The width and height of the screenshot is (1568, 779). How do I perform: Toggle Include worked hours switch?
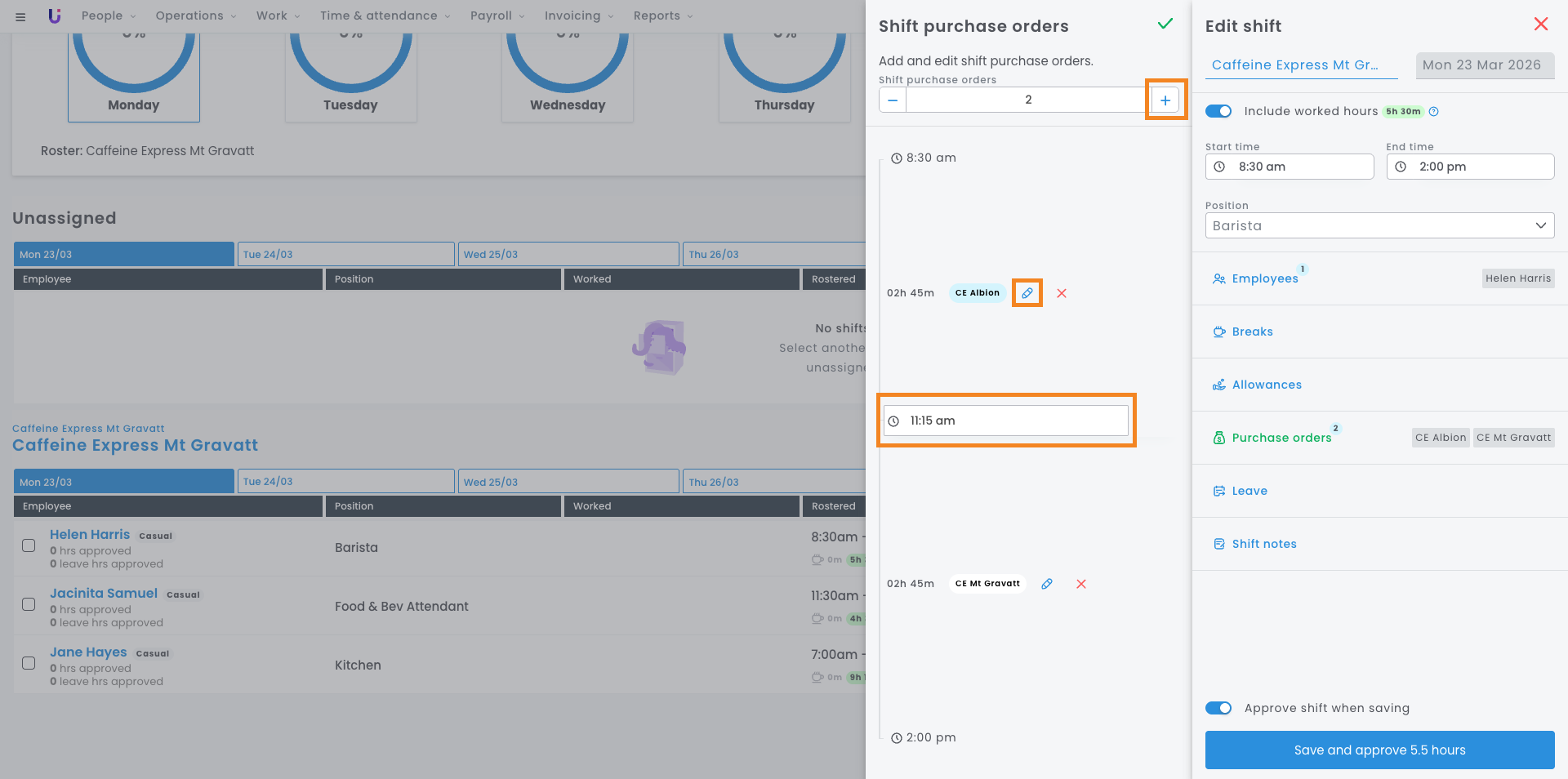(1218, 111)
